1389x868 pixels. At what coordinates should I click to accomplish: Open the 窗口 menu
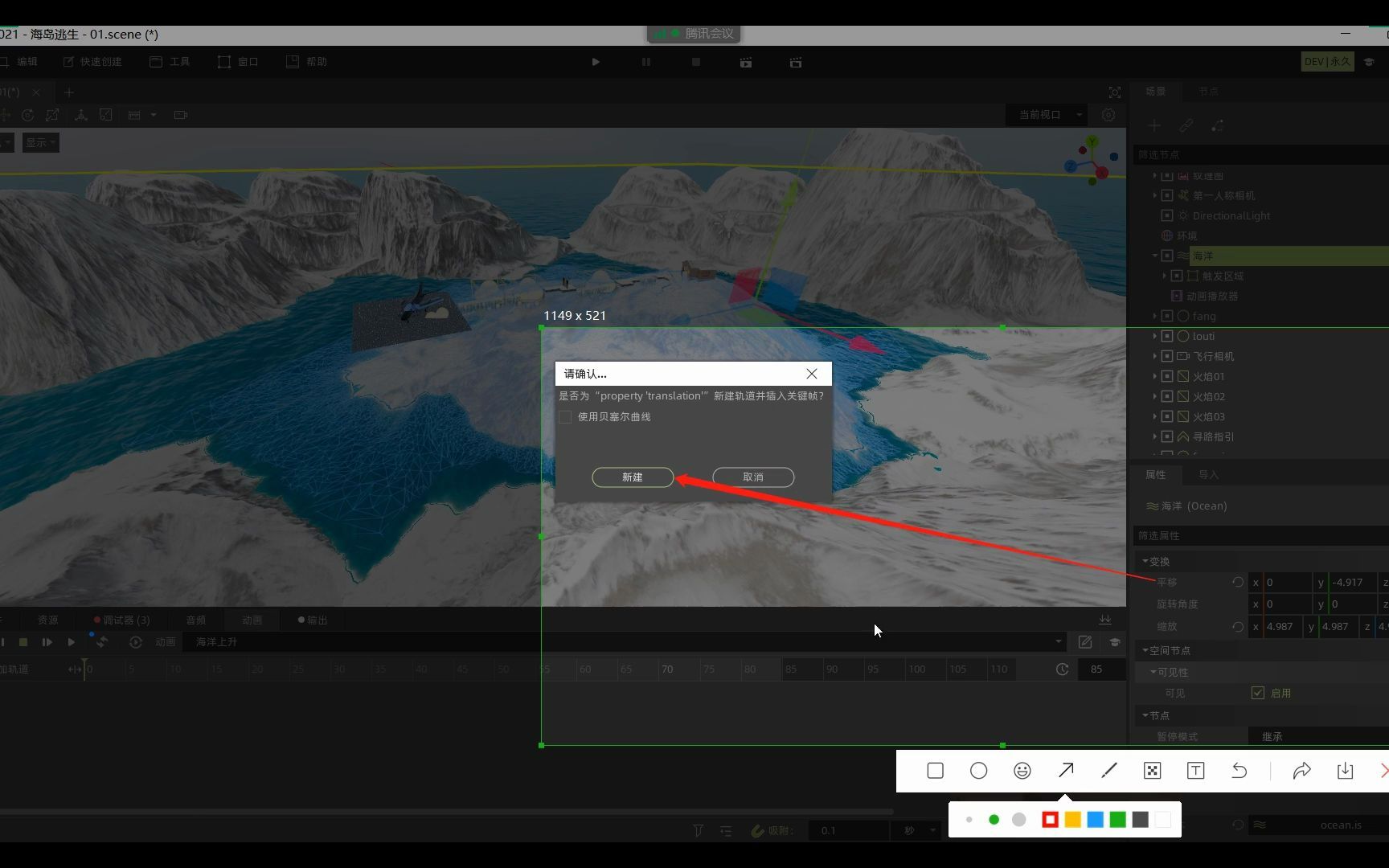(238, 62)
